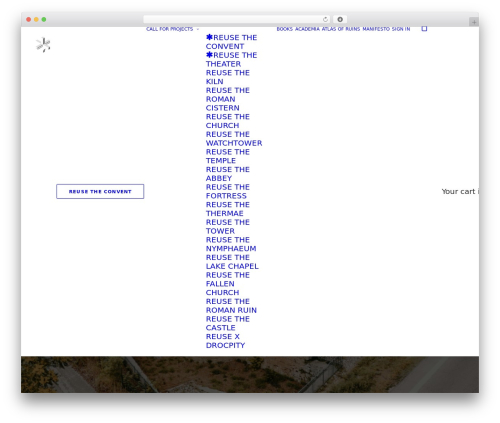500x423 pixels.
Task: Click the site logo icon
Action: pos(43,45)
